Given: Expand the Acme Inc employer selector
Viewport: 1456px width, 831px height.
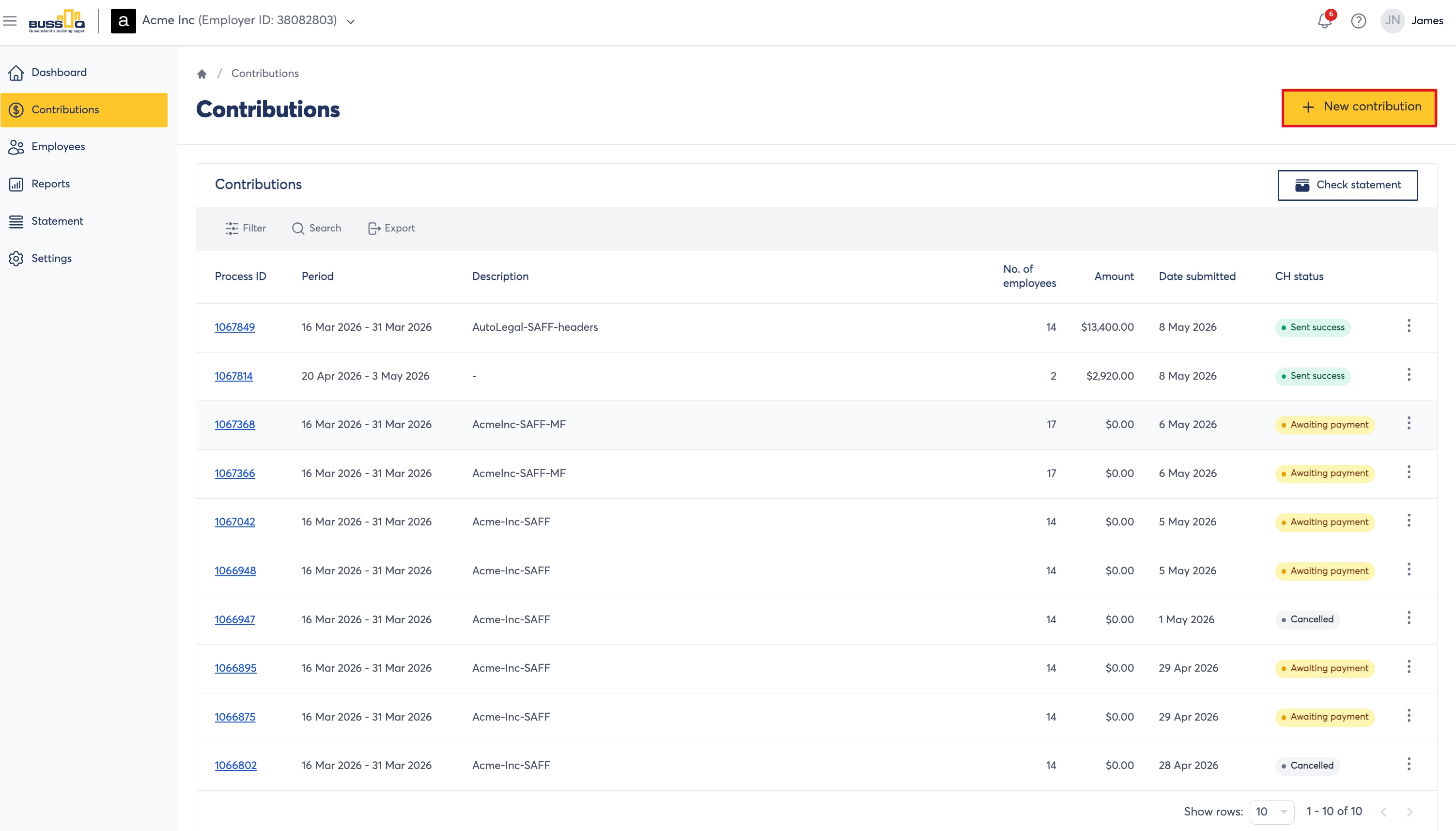Looking at the screenshot, I should [351, 22].
